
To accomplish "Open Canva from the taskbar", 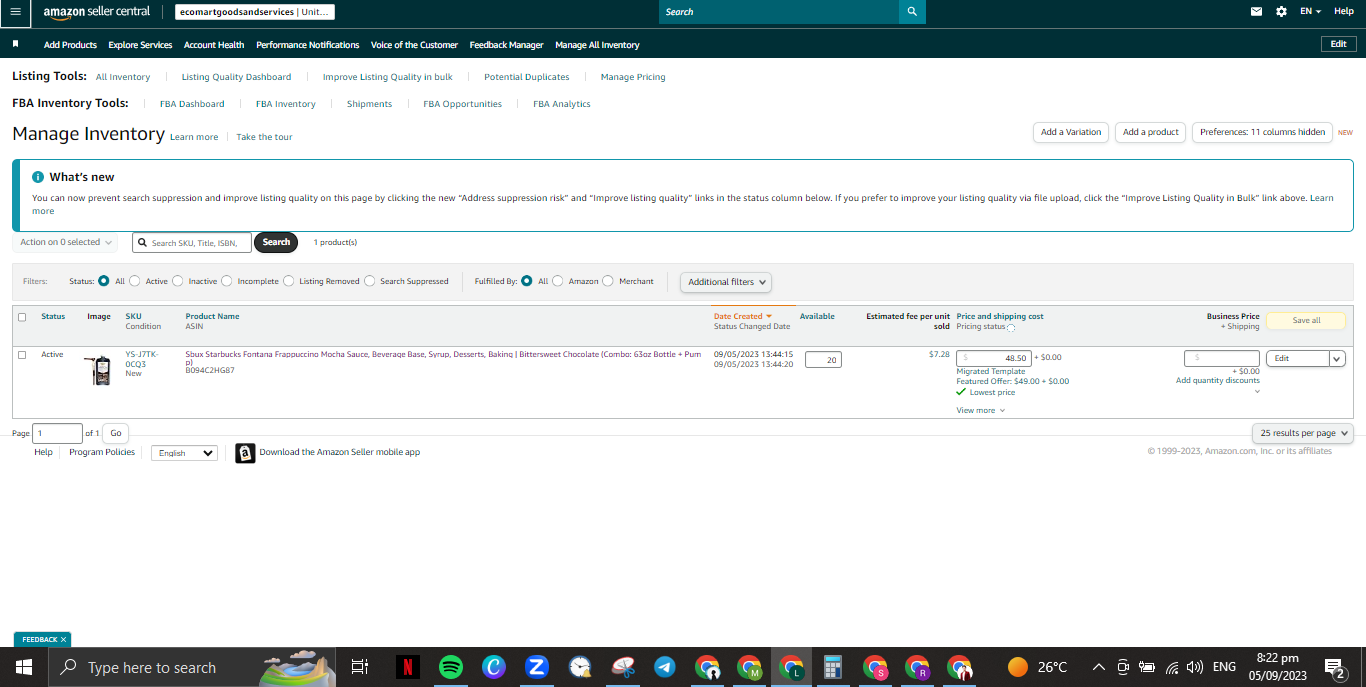I will [494, 667].
